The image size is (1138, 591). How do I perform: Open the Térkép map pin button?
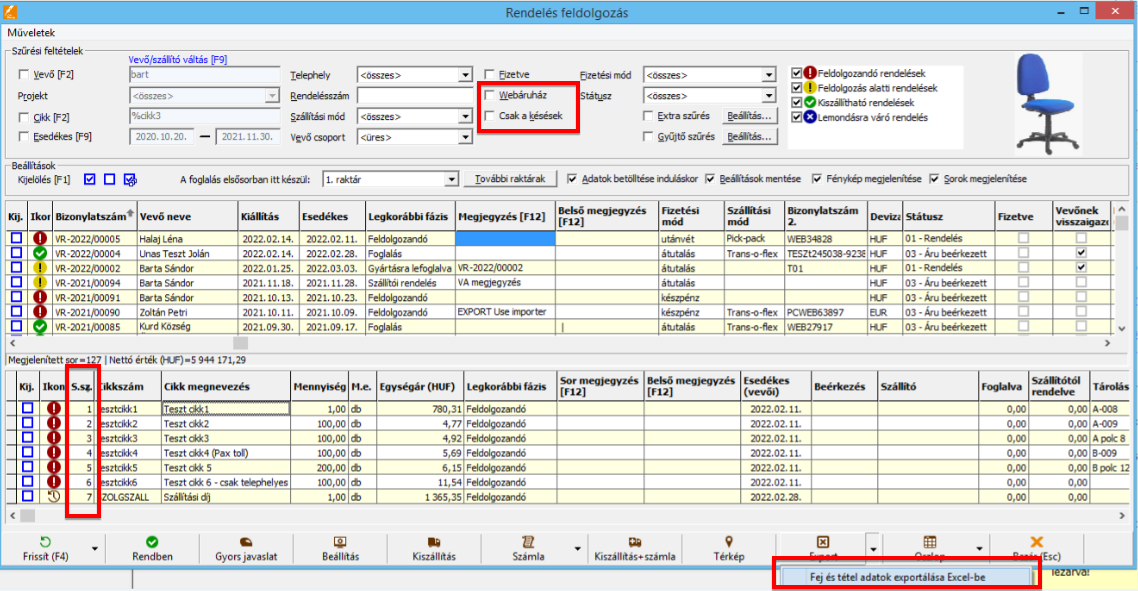pyautogui.click(x=729, y=548)
